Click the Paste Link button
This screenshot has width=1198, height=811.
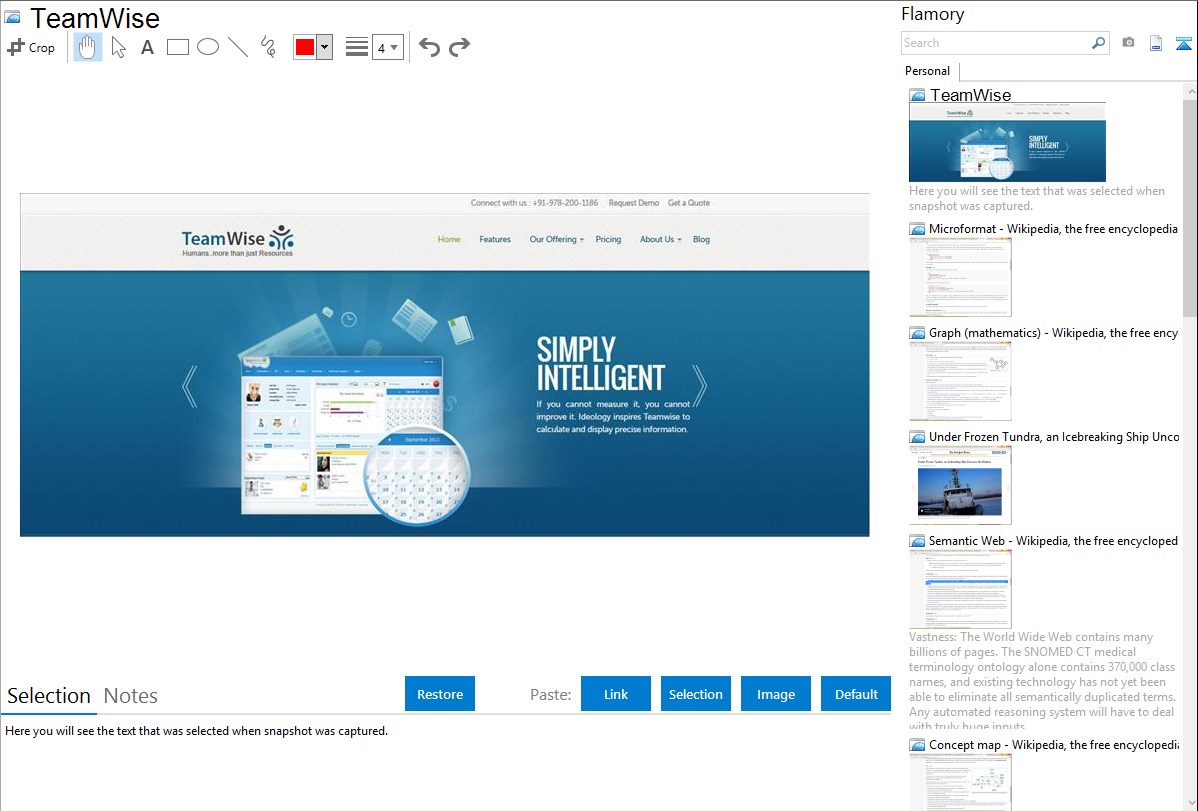coord(616,694)
